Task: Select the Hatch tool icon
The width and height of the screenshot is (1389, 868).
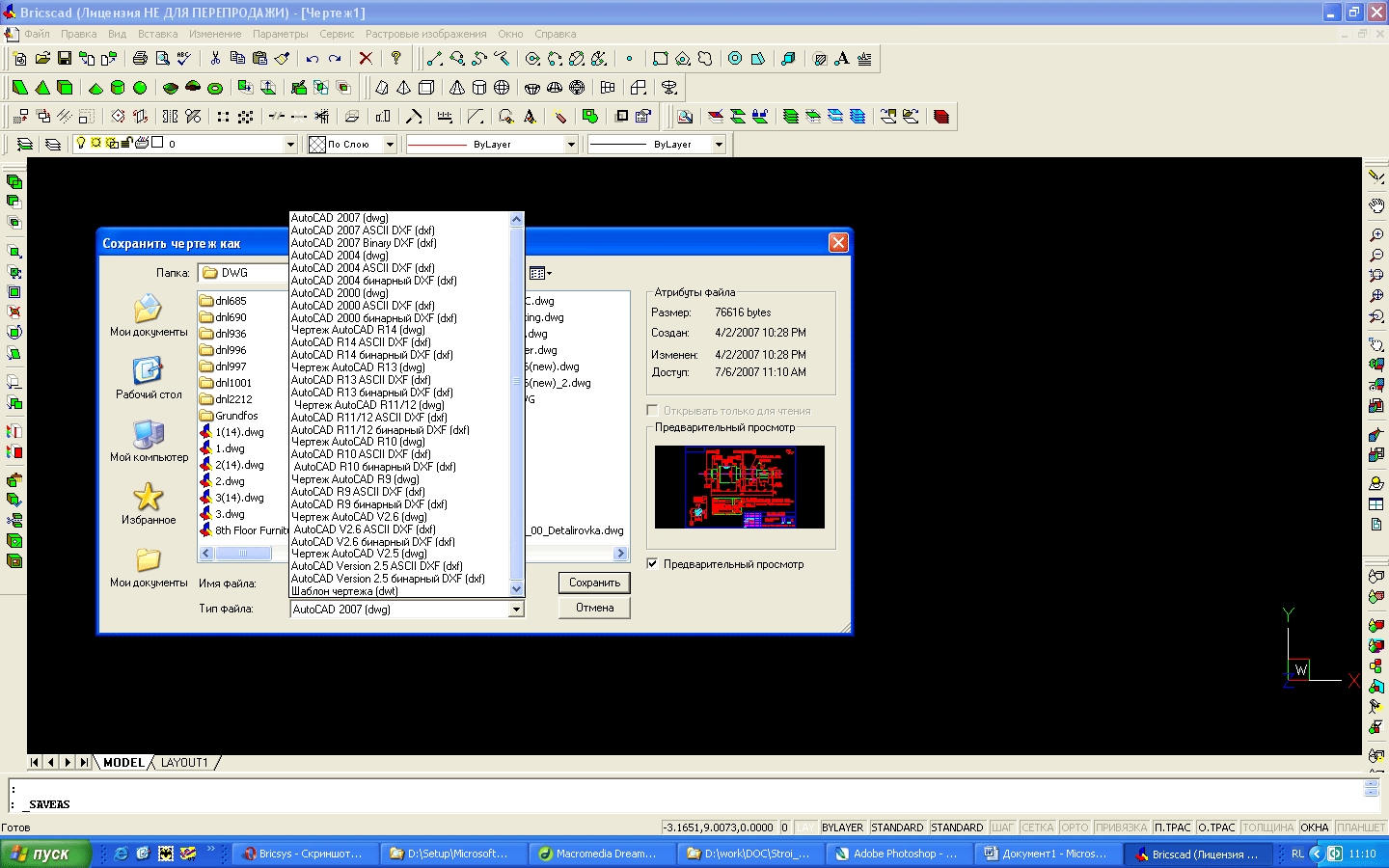Action: coord(820,59)
